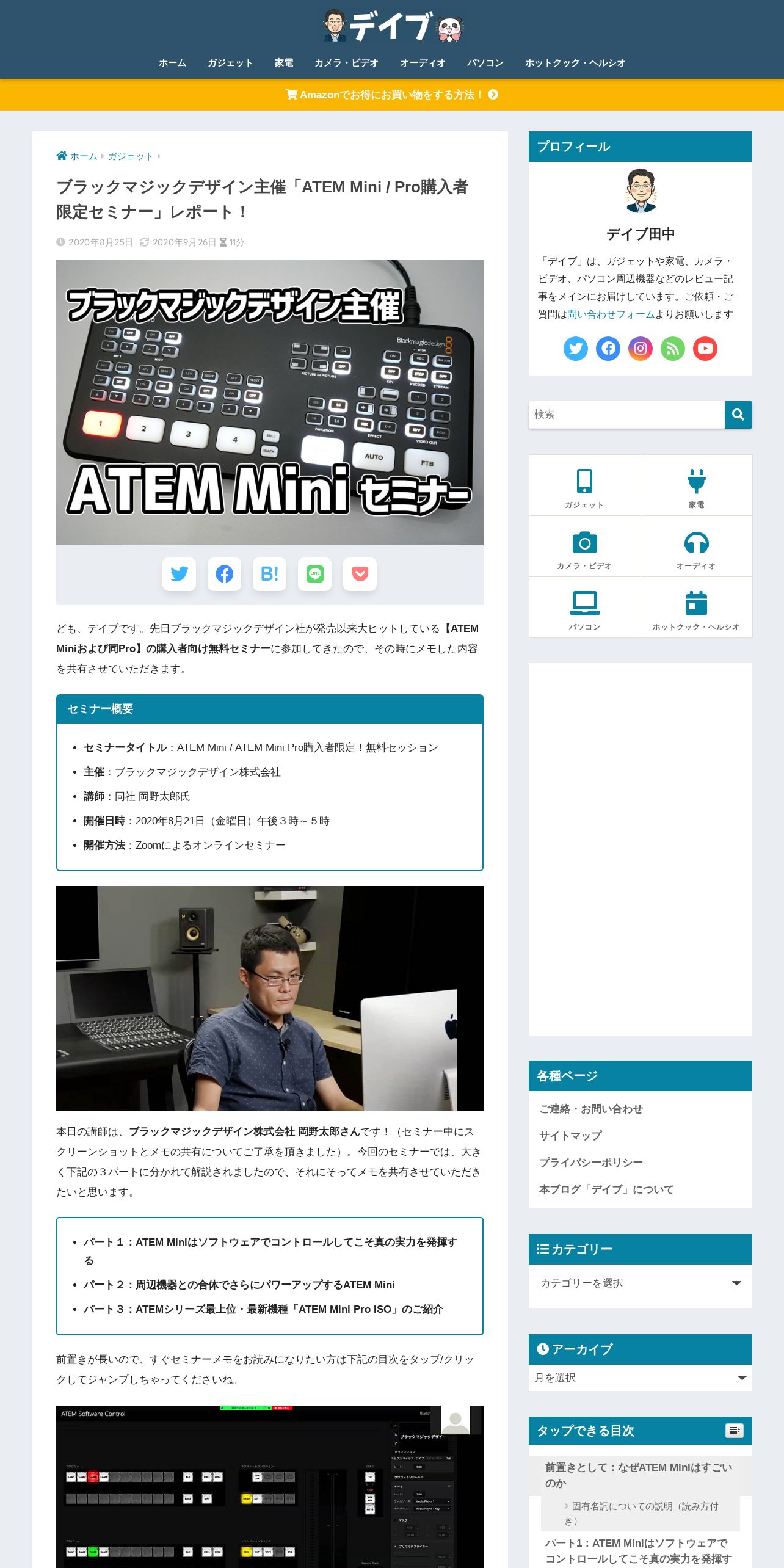Share the article via LINE
Screen dimensions: 784x1568
(315, 574)
